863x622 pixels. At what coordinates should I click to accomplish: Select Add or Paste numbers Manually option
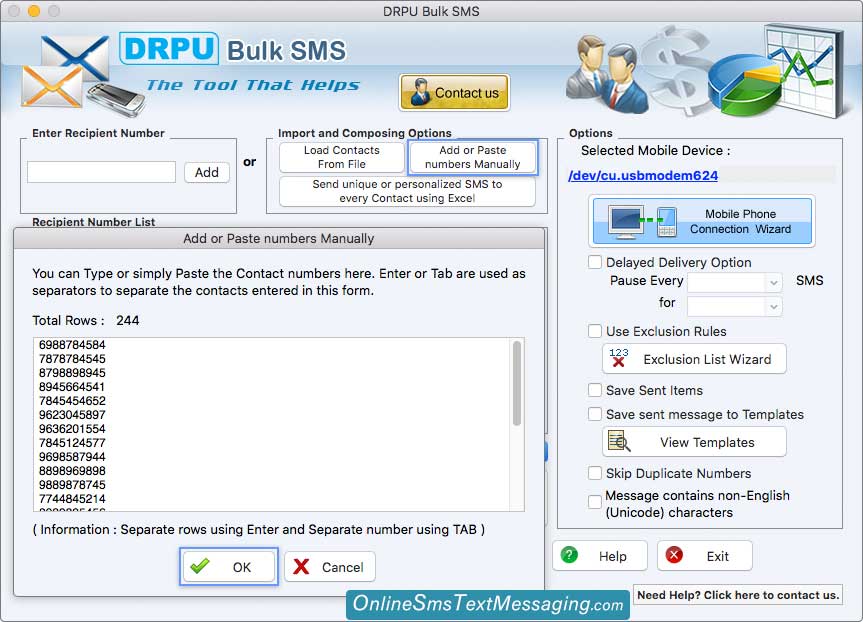pyautogui.click(x=472, y=157)
